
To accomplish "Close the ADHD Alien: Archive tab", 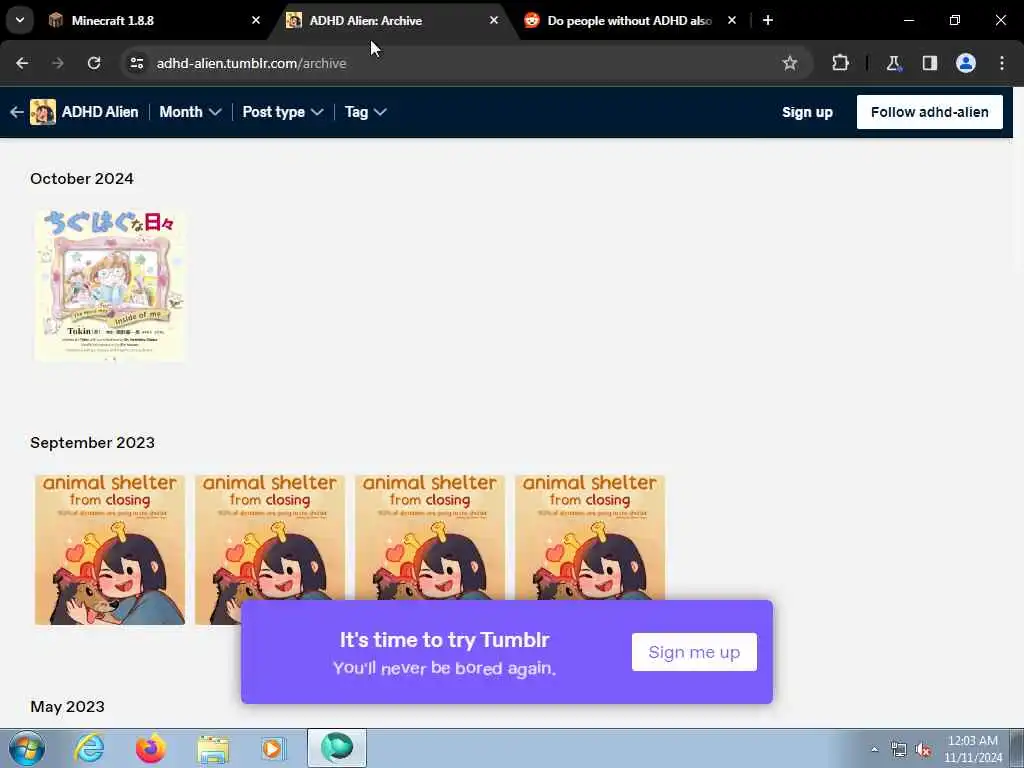I will [x=494, y=20].
